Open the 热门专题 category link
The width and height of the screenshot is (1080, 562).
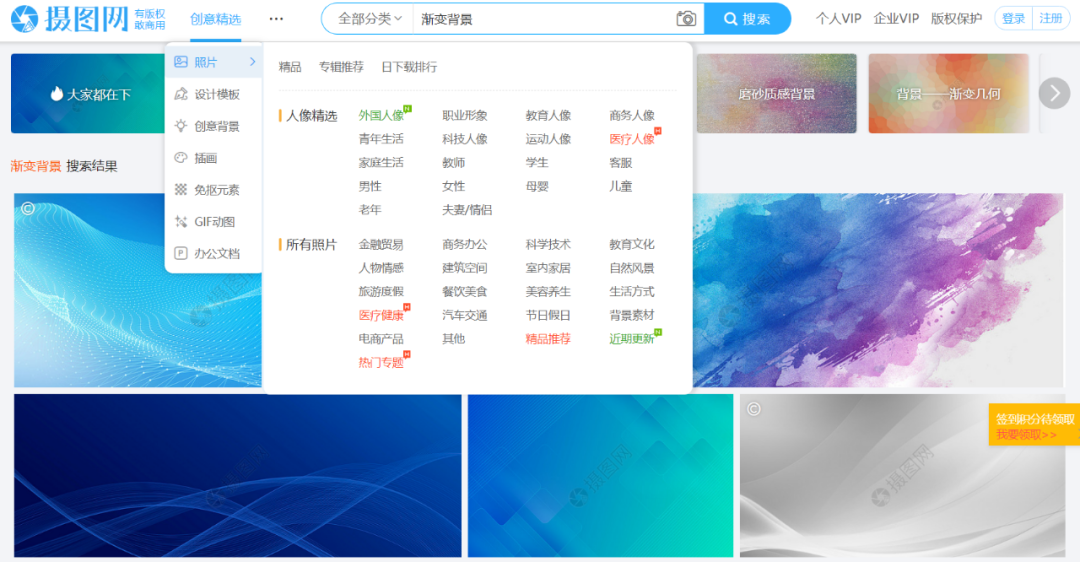(x=381, y=362)
